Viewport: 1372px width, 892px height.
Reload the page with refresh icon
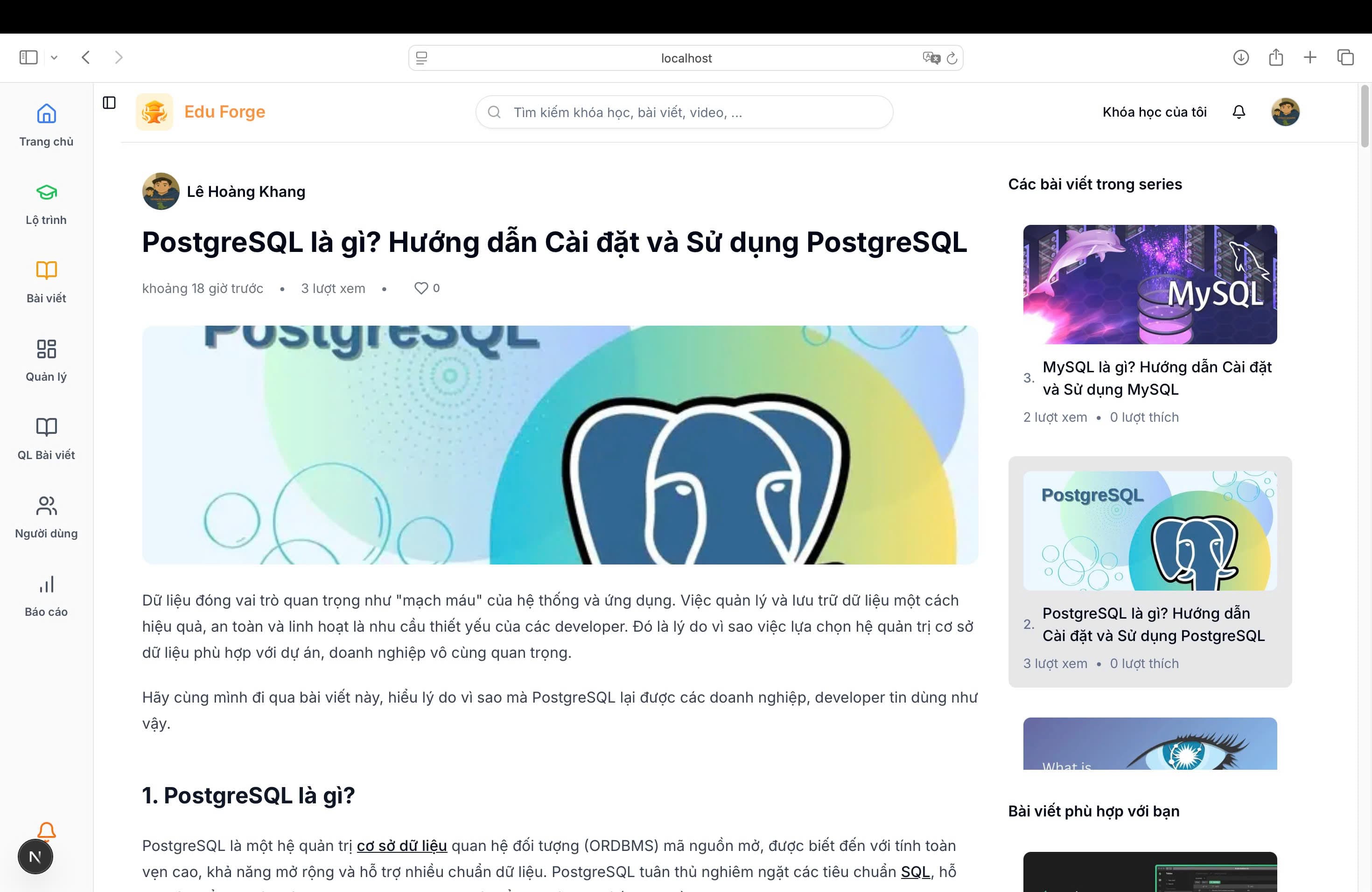pos(952,58)
